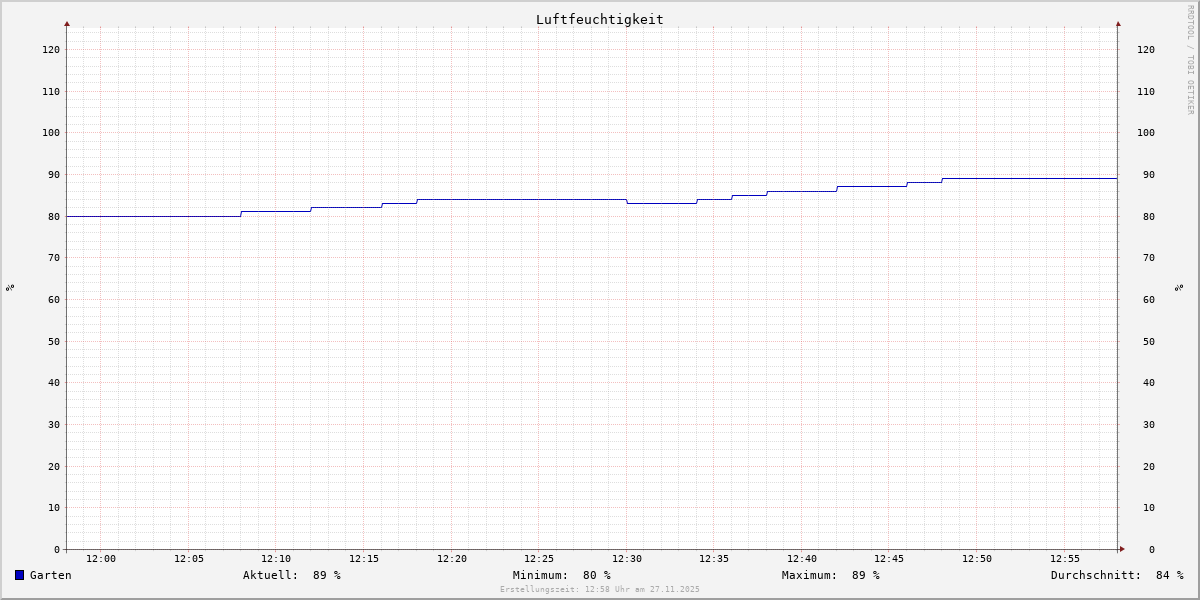The image size is (1200, 600).
Task: Select the Minimum: 80 % value
Action: [561, 575]
